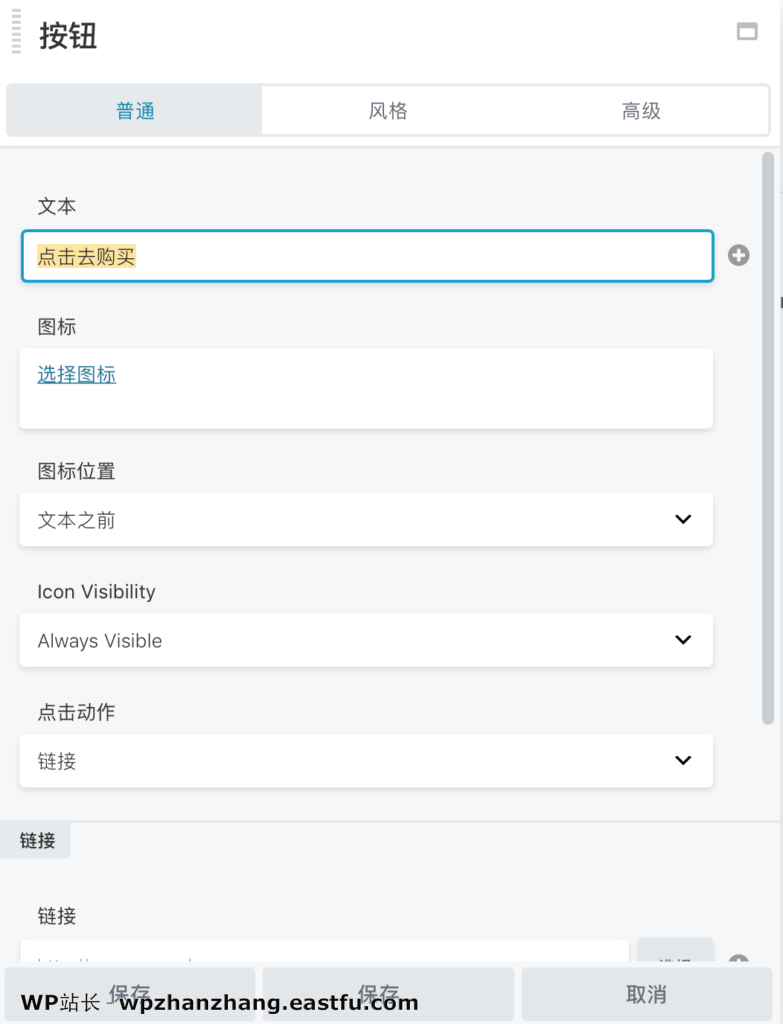The width and height of the screenshot is (783, 1024).
Task: Click the 保存 button next to 取消
Action: tap(388, 994)
